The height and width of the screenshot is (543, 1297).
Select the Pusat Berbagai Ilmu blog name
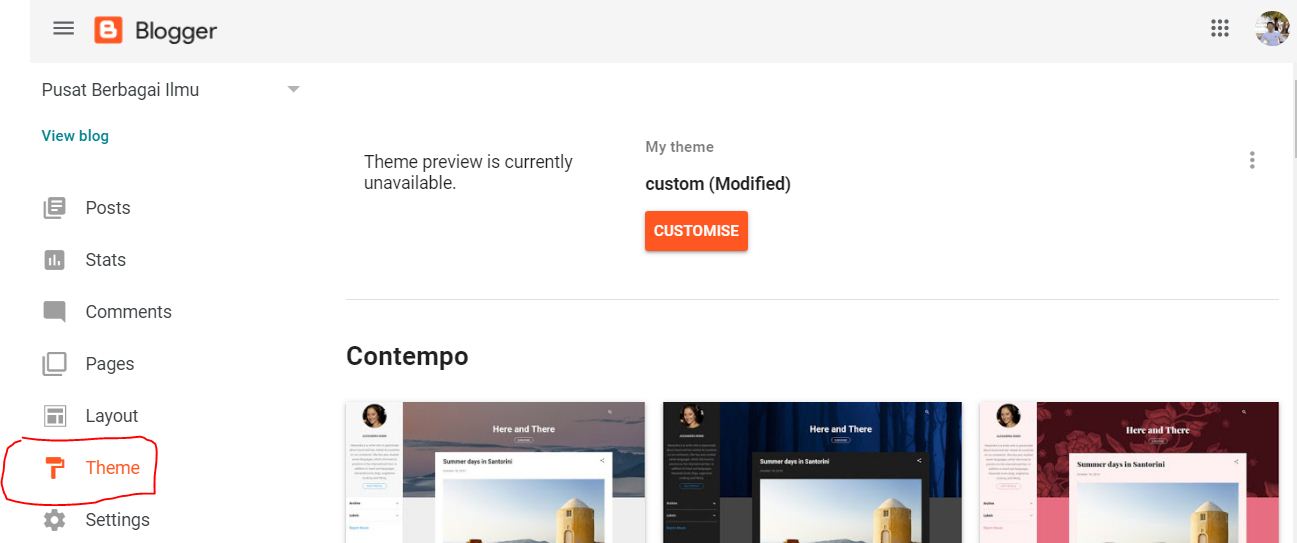(x=120, y=90)
